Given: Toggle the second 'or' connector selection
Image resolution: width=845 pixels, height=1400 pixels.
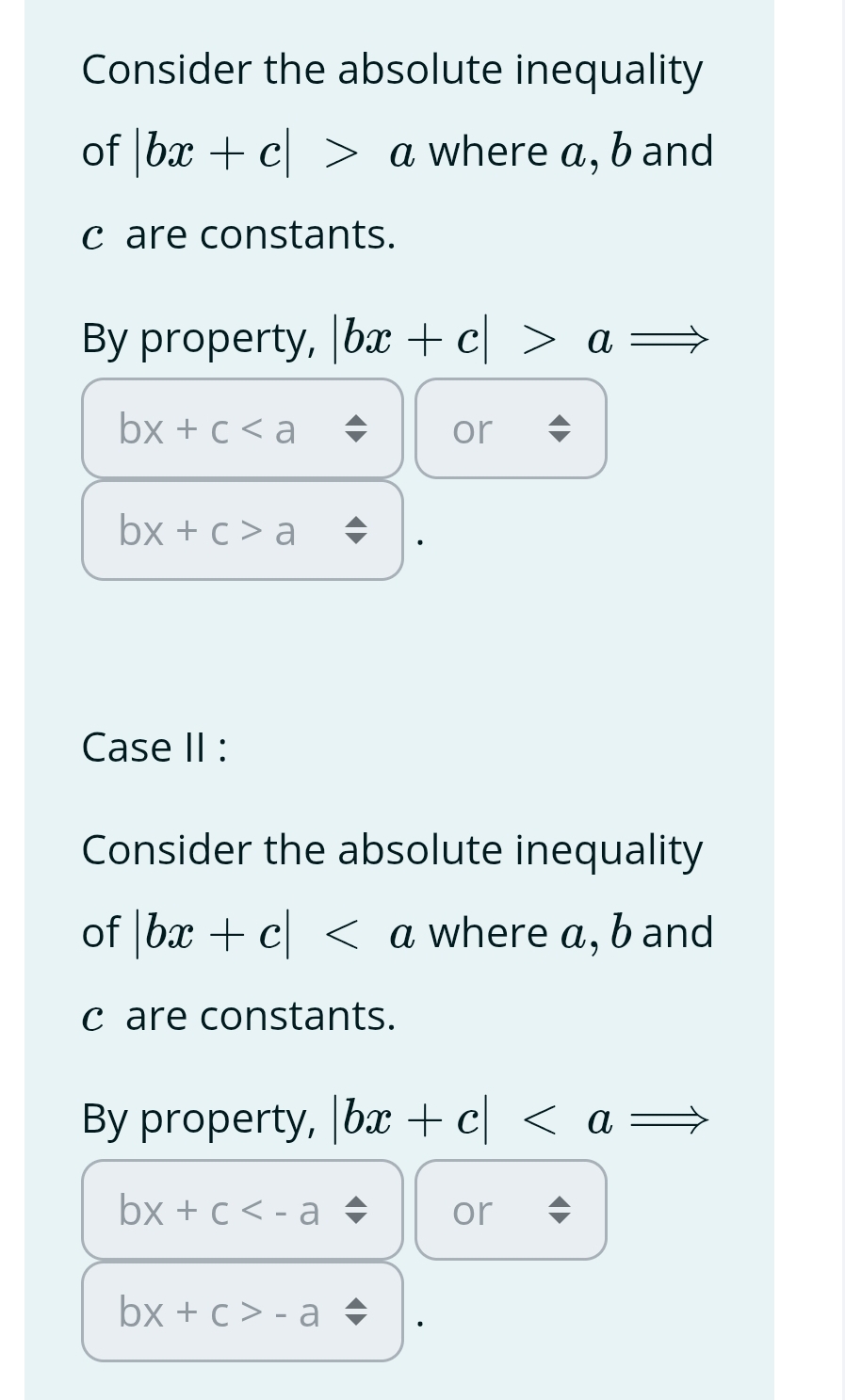Looking at the screenshot, I should [511, 1210].
